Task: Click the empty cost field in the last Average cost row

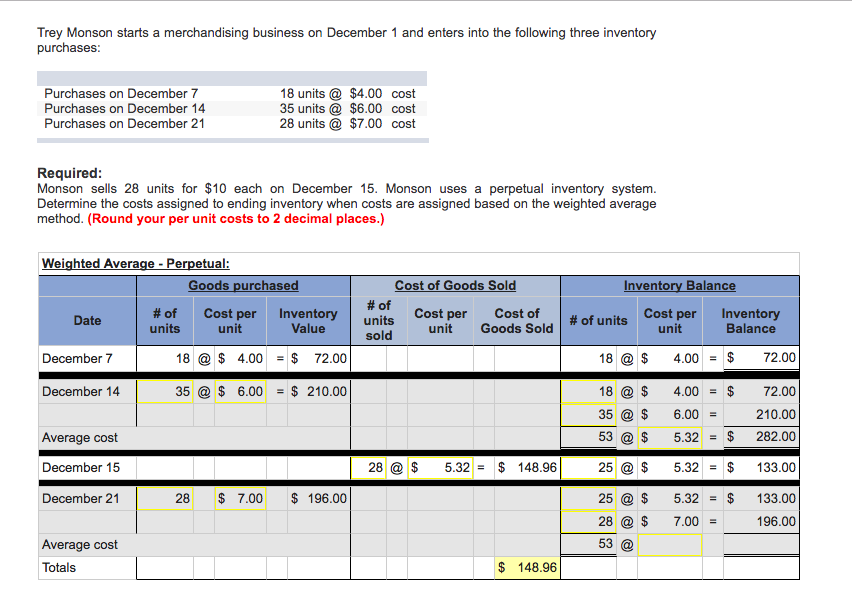Action: (669, 545)
